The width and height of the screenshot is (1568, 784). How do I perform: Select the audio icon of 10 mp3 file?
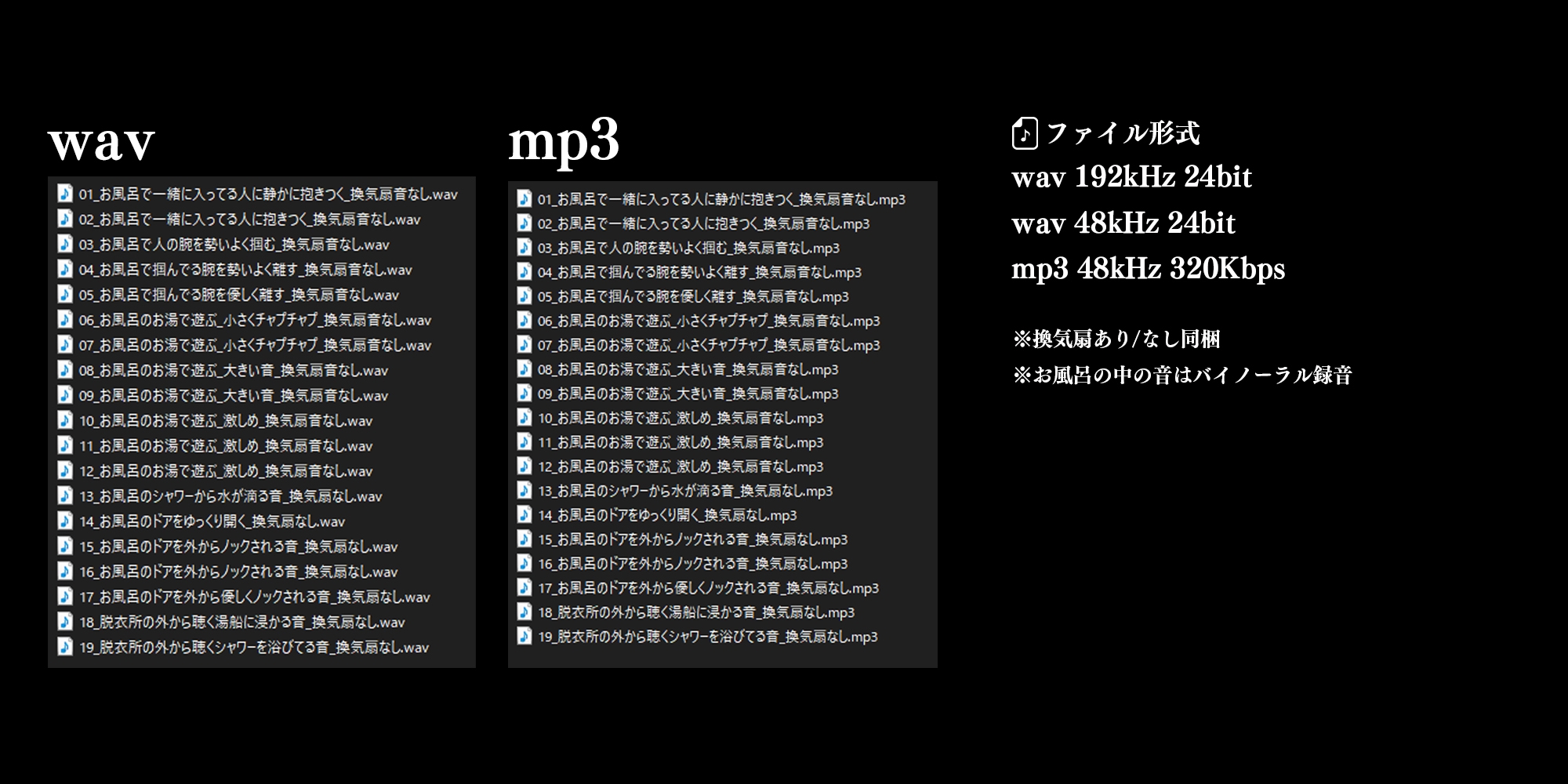(524, 418)
